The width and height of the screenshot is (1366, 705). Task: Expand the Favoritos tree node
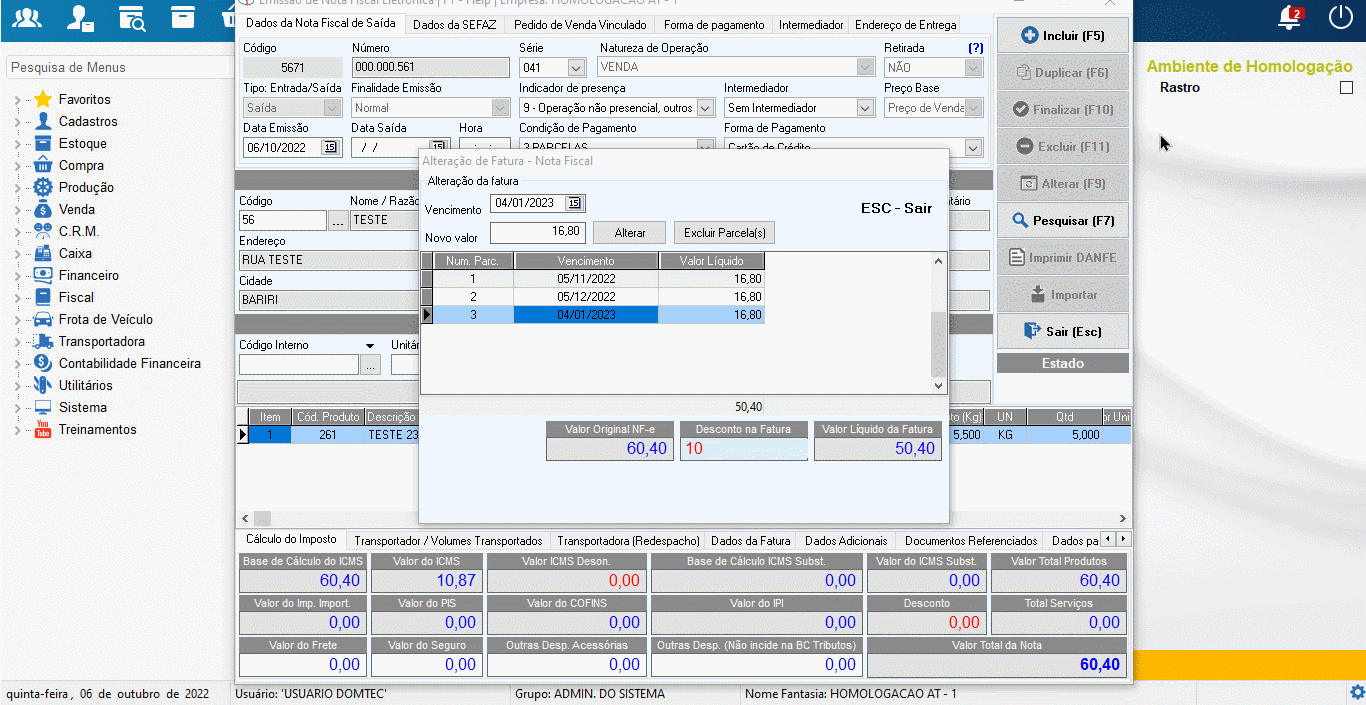17,100
